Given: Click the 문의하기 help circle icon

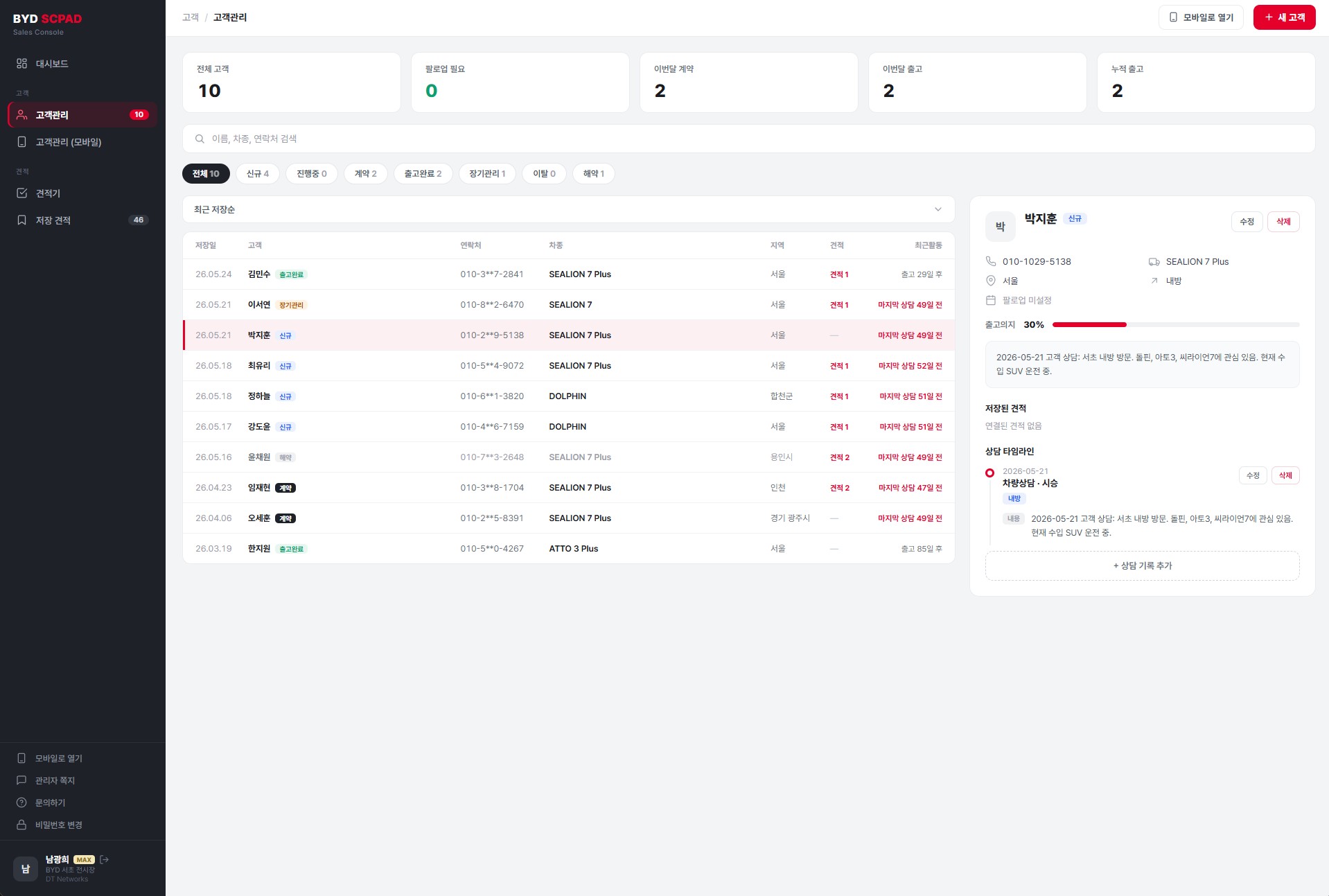Looking at the screenshot, I should 21,802.
